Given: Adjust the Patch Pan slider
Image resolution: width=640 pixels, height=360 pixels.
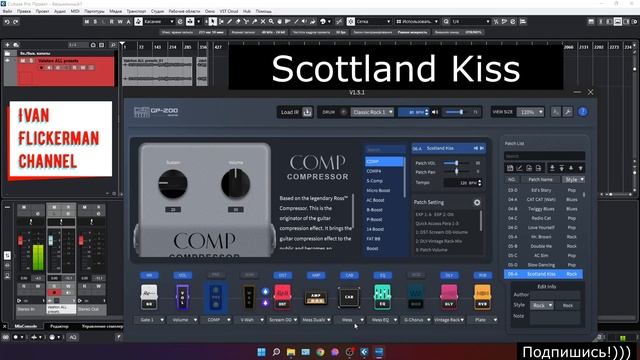Looking at the screenshot, I should 456,172.
